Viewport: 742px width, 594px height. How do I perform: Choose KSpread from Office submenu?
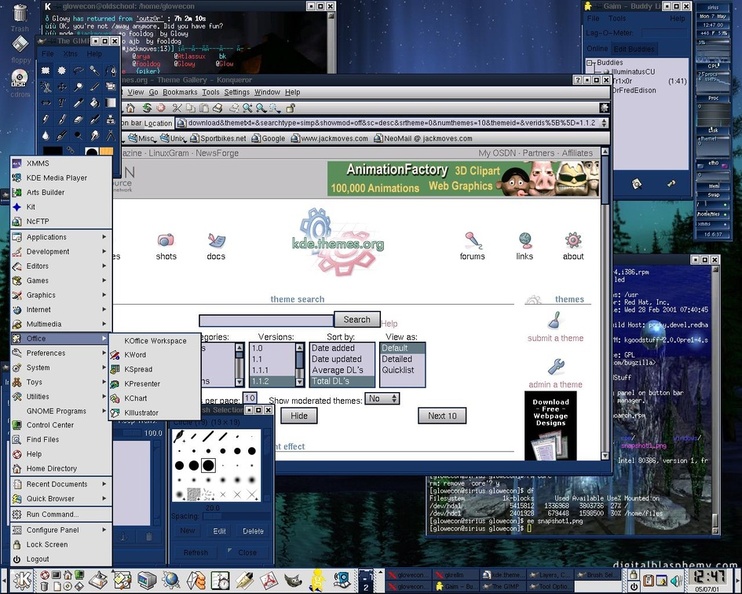pyautogui.click(x=155, y=369)
